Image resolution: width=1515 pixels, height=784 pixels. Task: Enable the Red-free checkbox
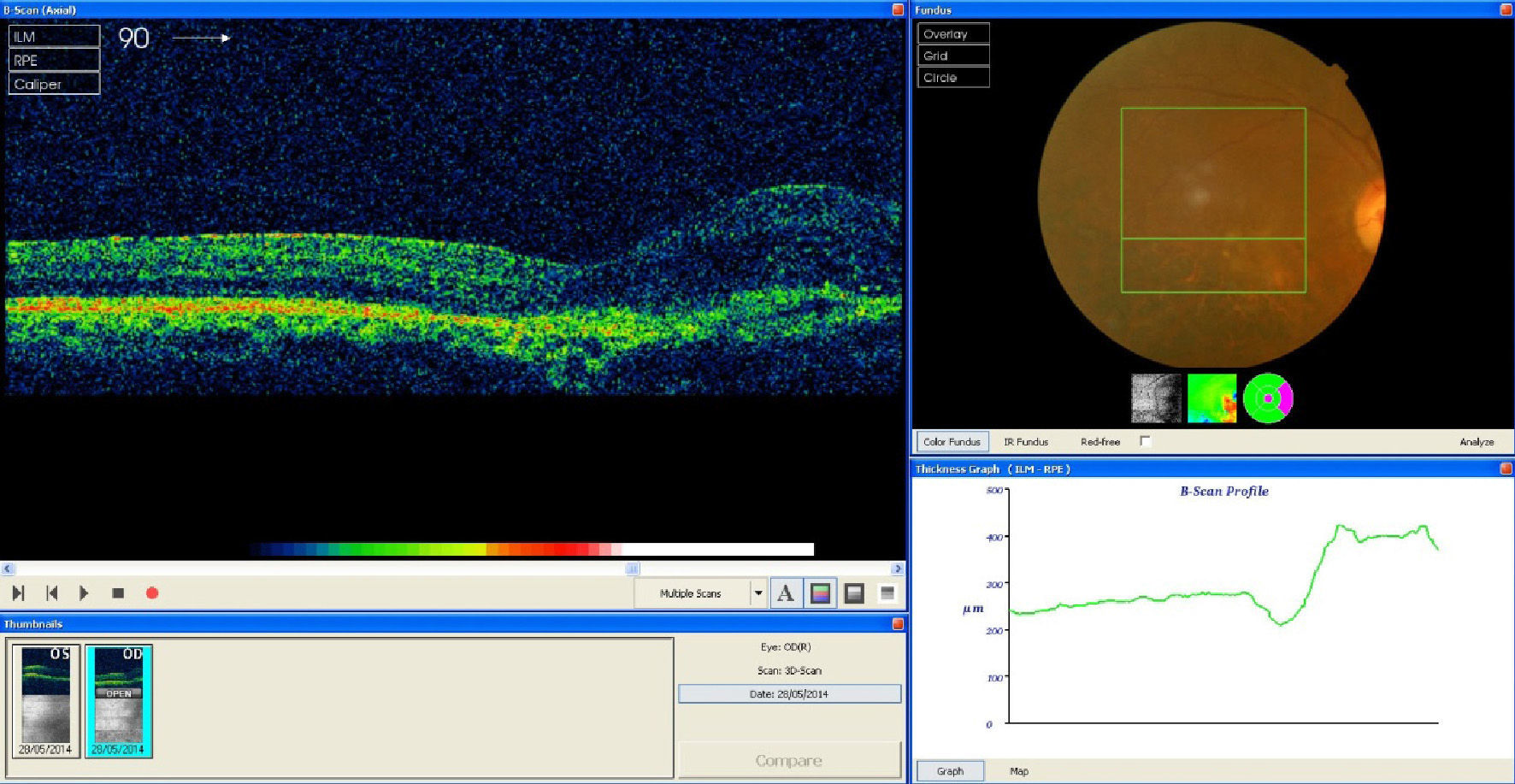(x=1145, y=441)
